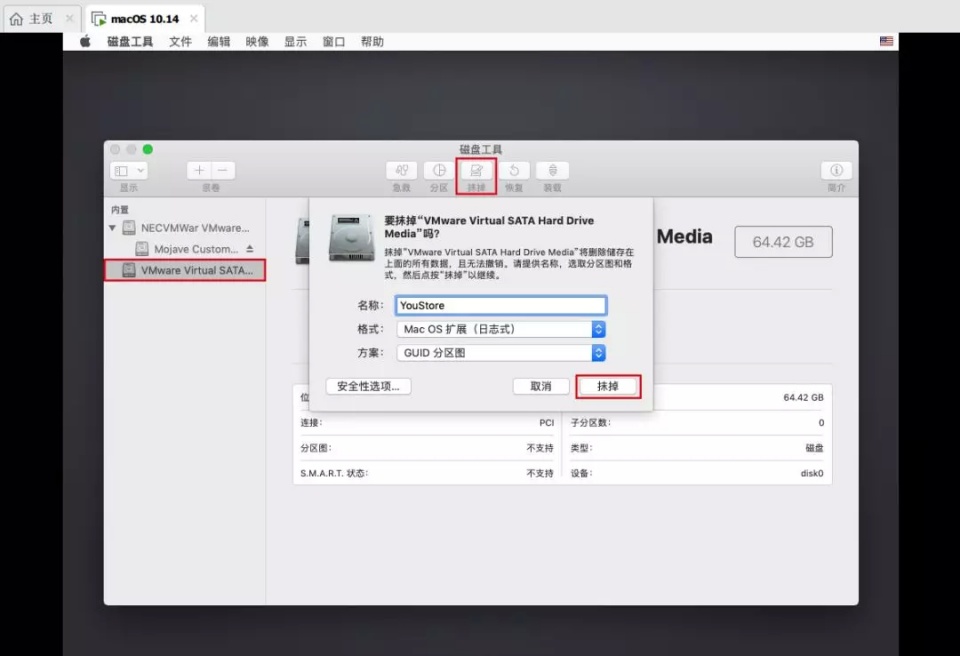Click the S.M.A.R.T. 状态 label
This screenshot has height=656, width=960.
click(334, 473)
